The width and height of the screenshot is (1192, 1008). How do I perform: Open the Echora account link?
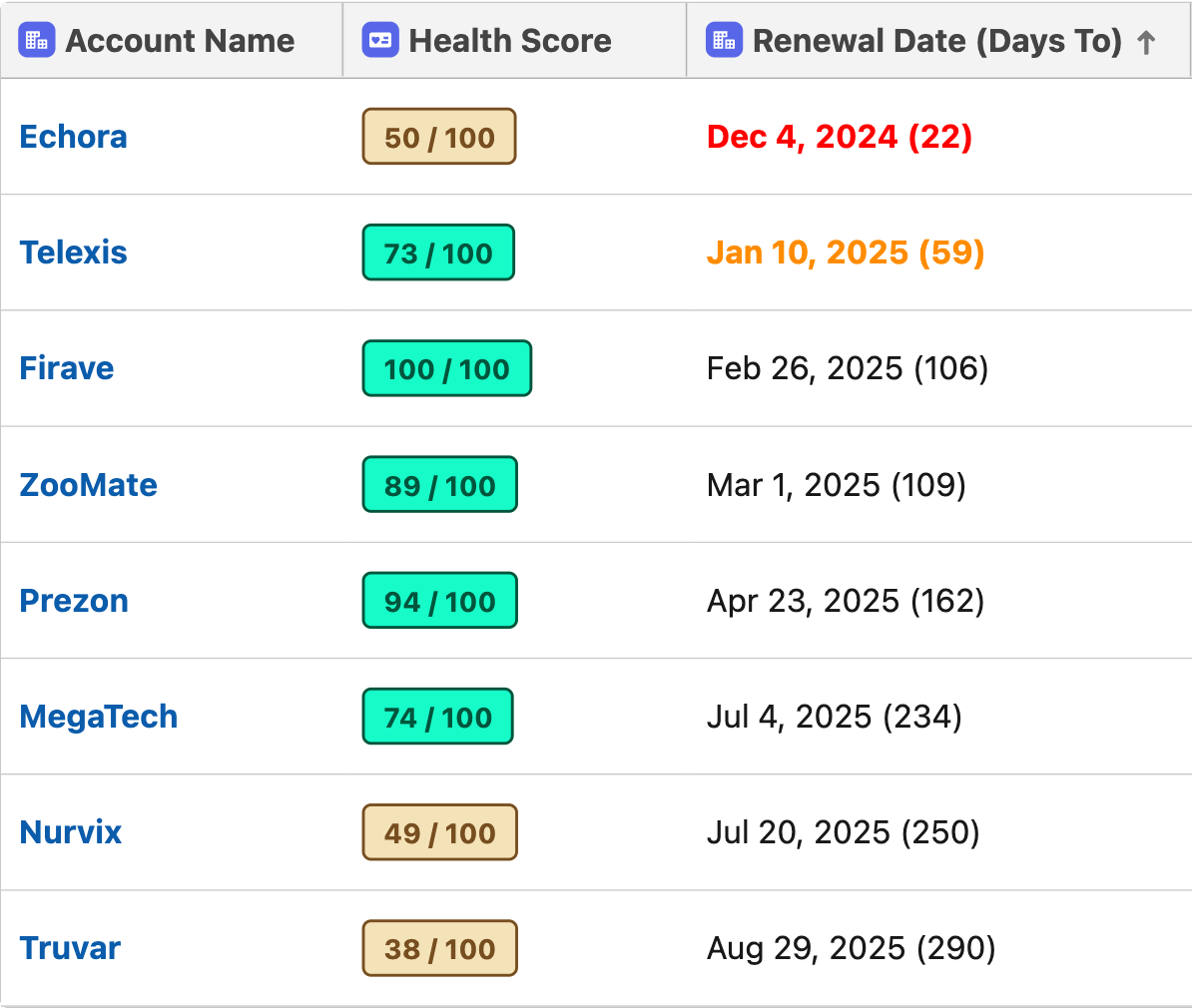[x=73, y=137]
